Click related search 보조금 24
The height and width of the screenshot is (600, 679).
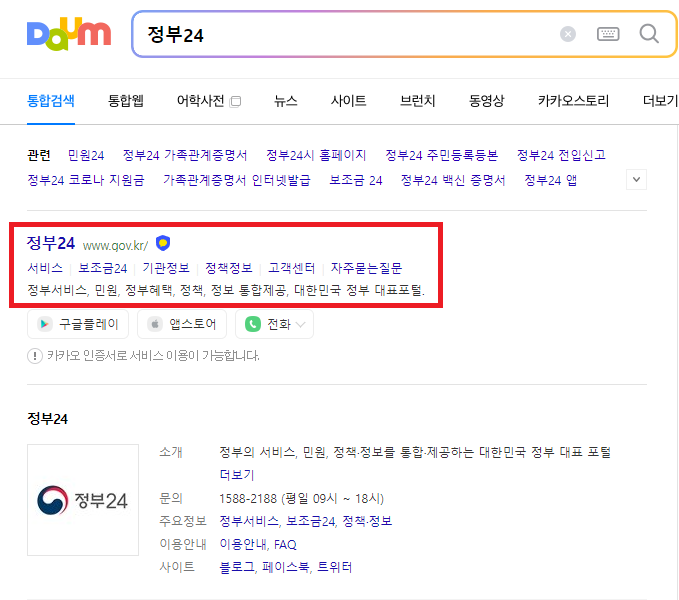coord(356,180)
